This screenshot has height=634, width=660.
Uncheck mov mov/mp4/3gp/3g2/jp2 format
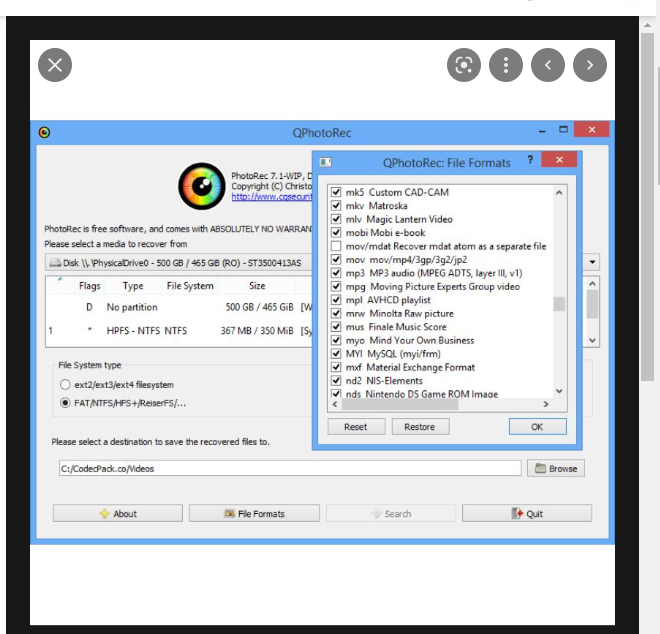click(335, 260)
